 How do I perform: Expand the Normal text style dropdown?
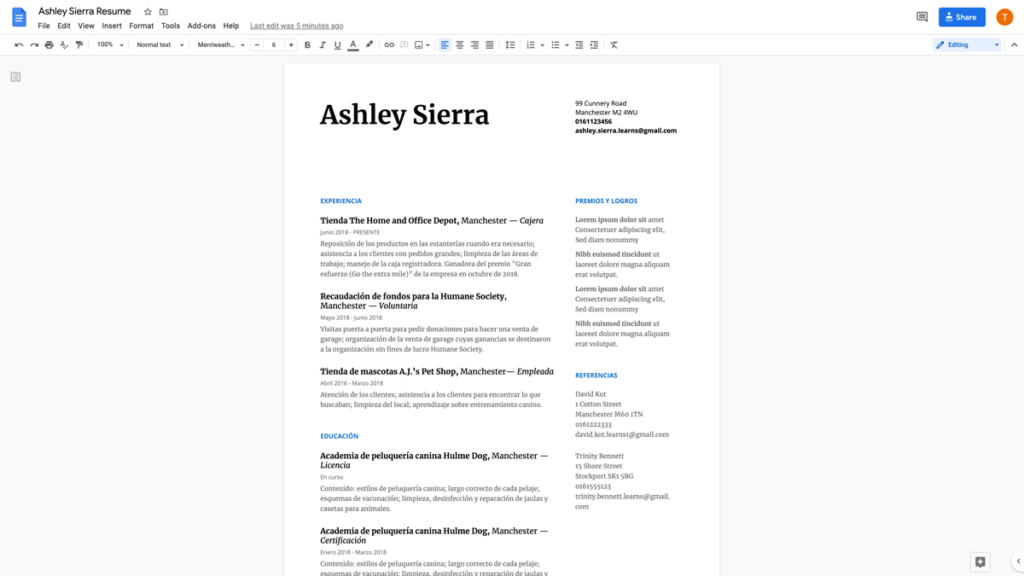coord(160,45)
